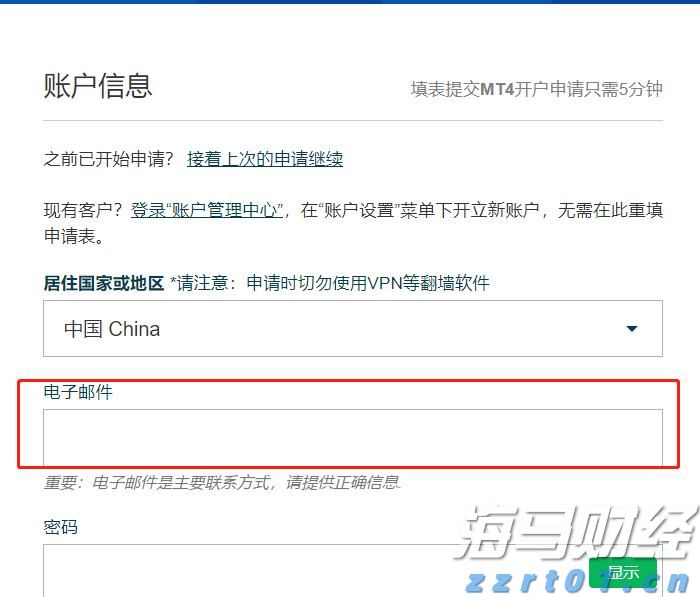Click the 账户设置 menu instruction text
Screen dimensions: 700x597
[x=470, y=210]
